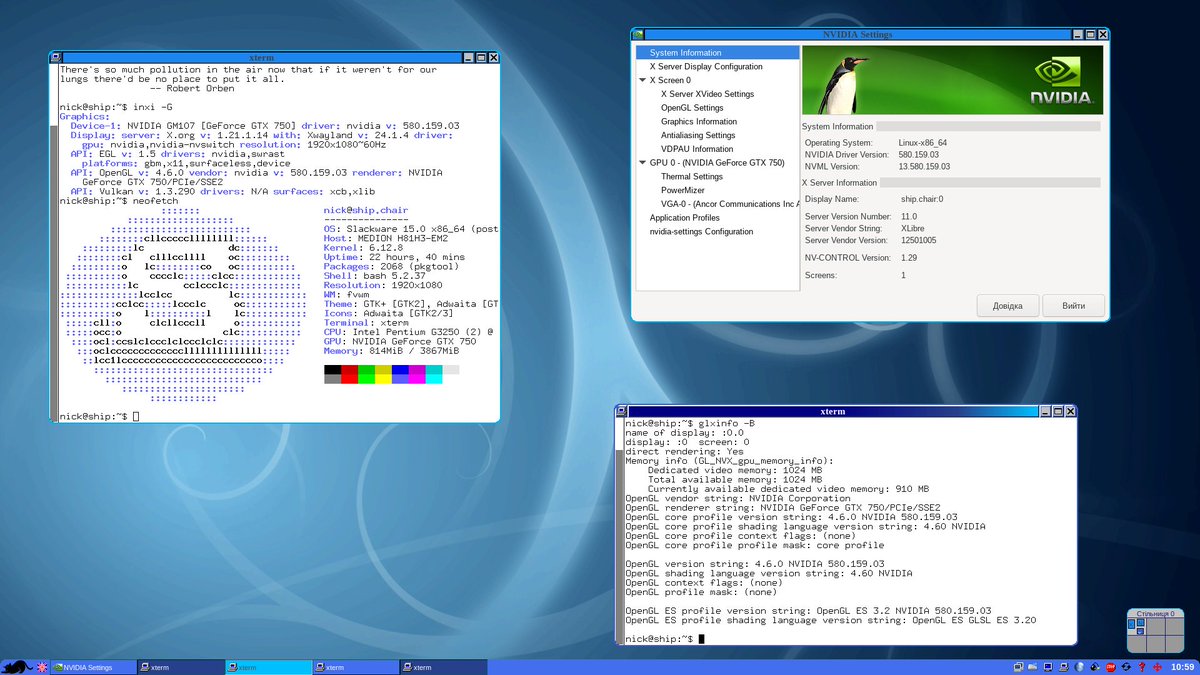The width and height of the screenshot is (1200, 675).
Task: Click the Стільниця 0 pager title
Action: [1155, 612]
